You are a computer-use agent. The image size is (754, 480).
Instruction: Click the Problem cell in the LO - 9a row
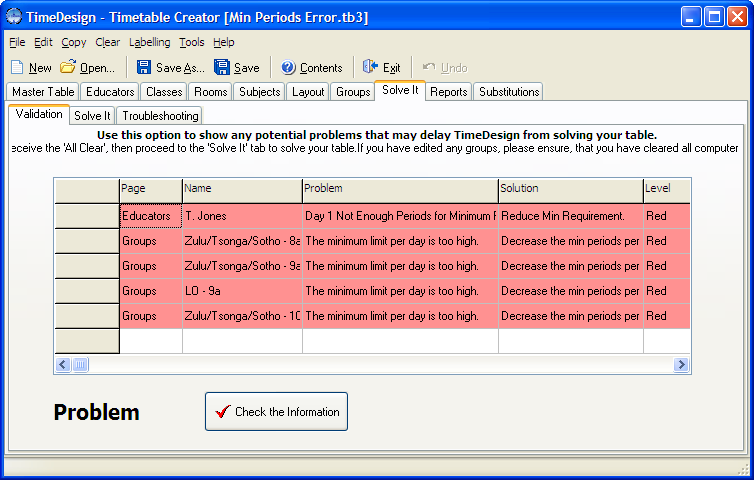click(x=401, y=291)
